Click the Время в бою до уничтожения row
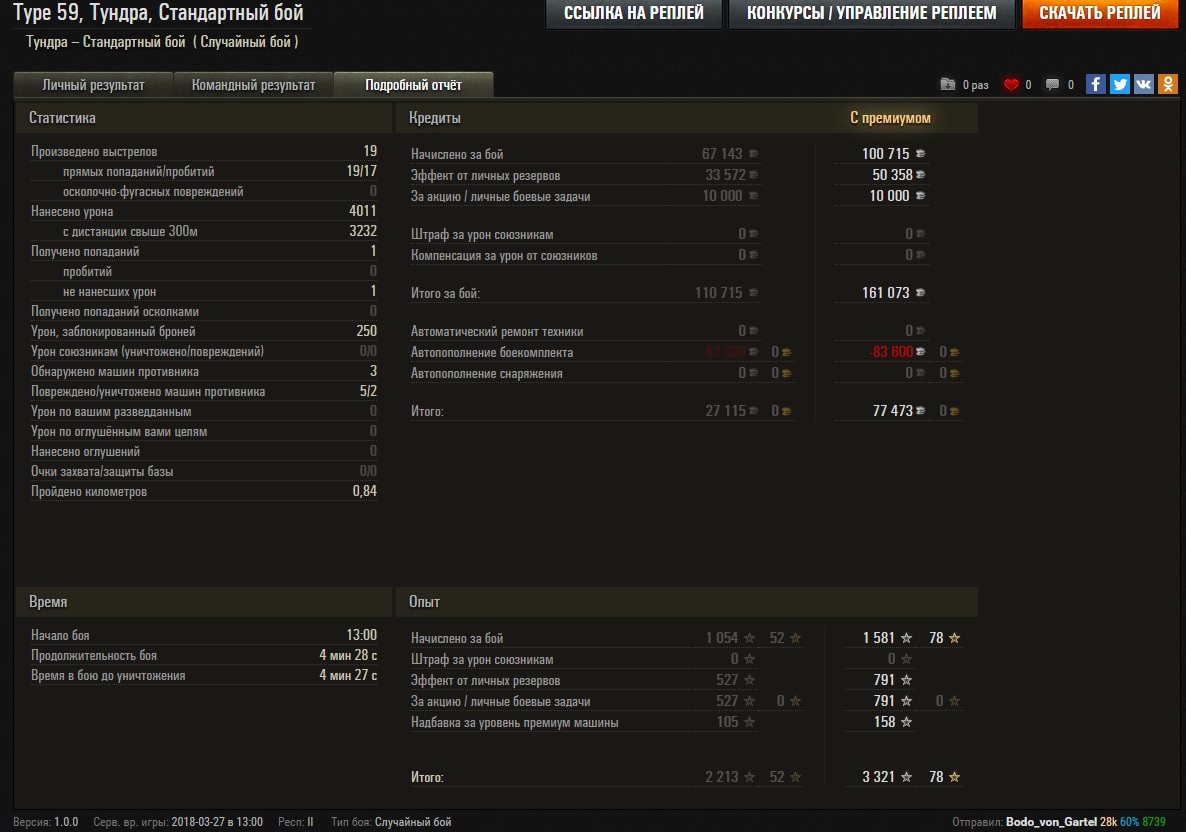Screen dimensions: 1186x832 [x=203, y=675]
